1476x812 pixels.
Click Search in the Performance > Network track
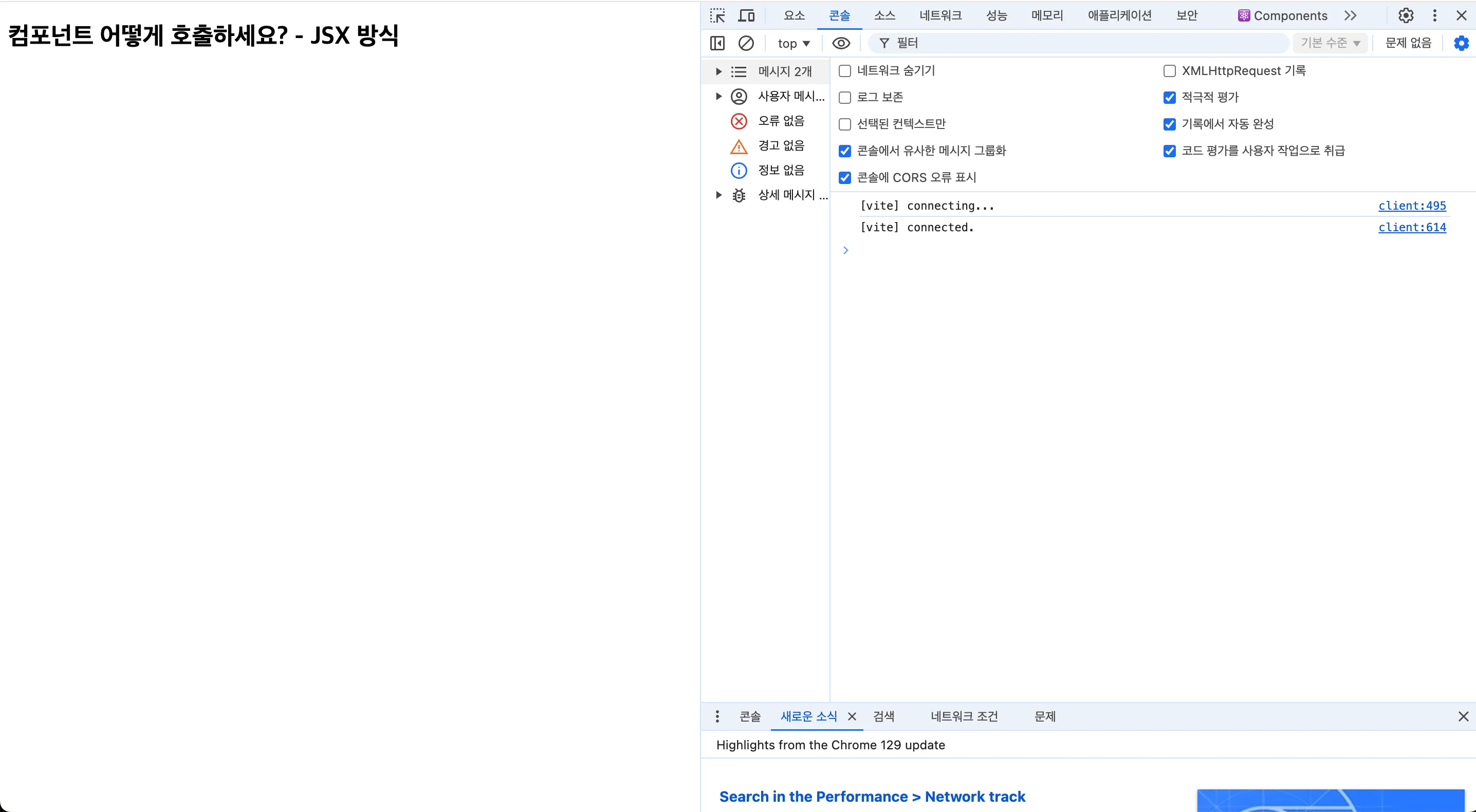click(872, 796)
